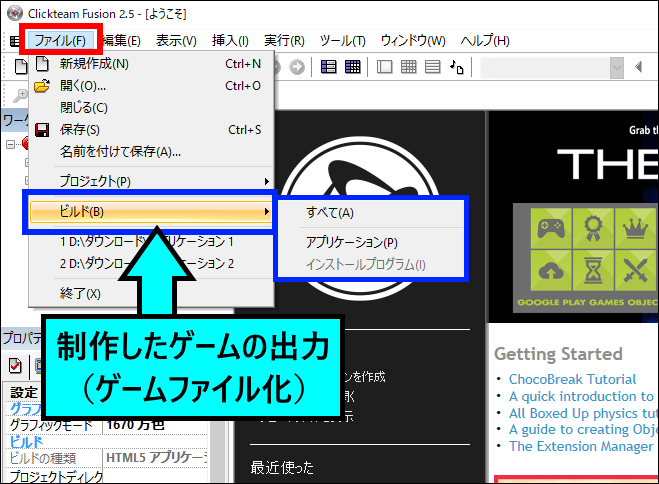The width and height of the screenshot is (659, 484).
Task: Select 閉じる(C) menu entry
Action: [x=152, y=108]
